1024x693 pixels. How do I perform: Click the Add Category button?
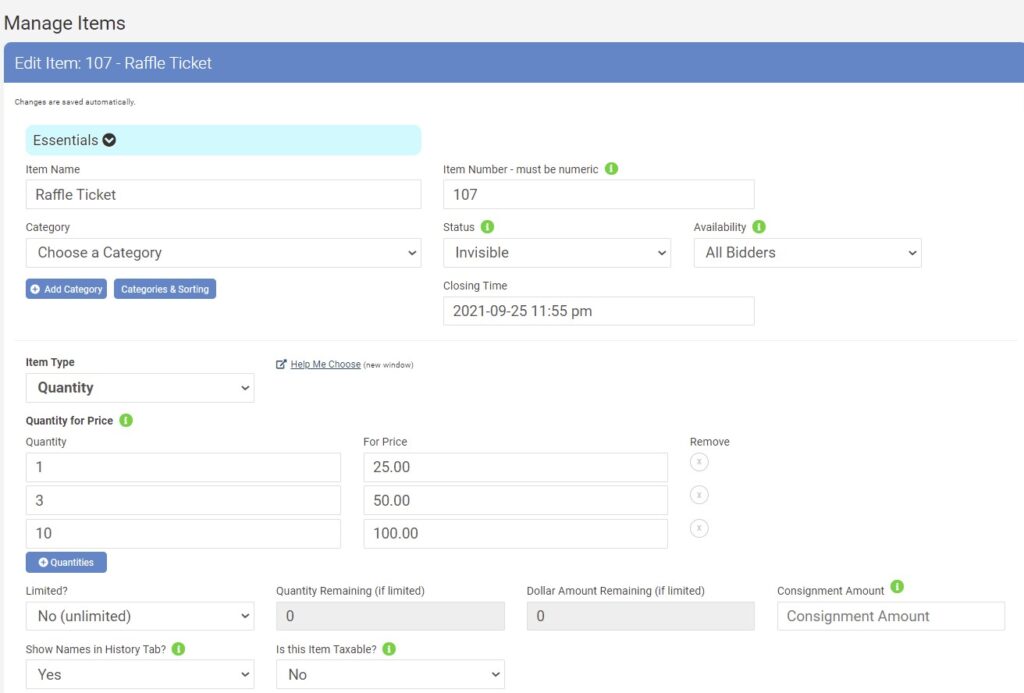(66, 289)
